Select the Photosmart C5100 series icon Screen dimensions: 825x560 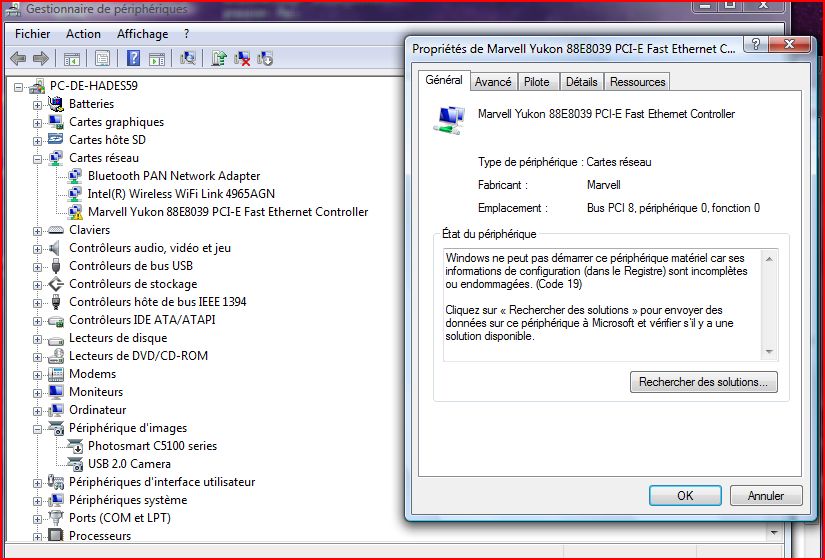pos(75,446)
